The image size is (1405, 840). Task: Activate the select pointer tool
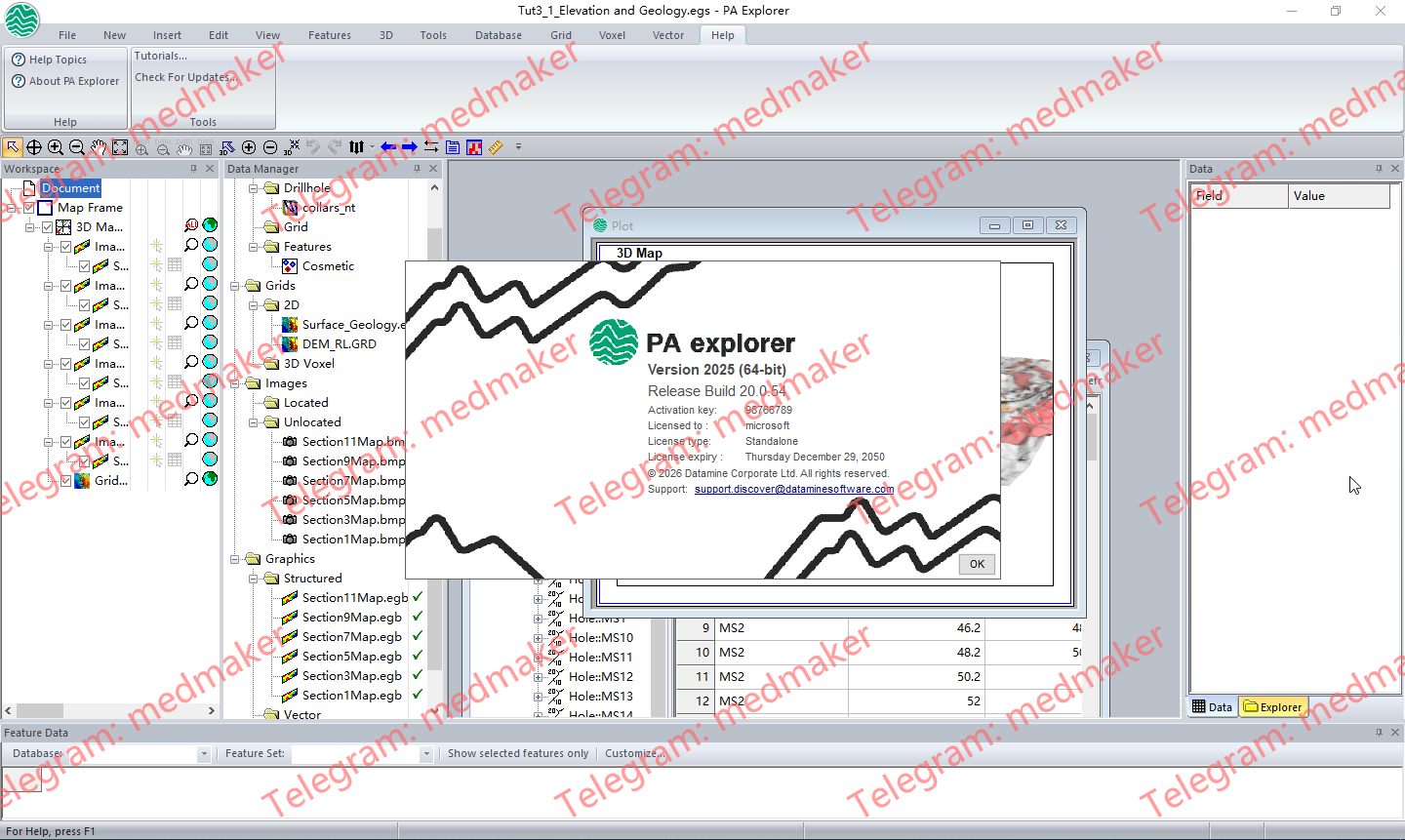click(13, 147)
